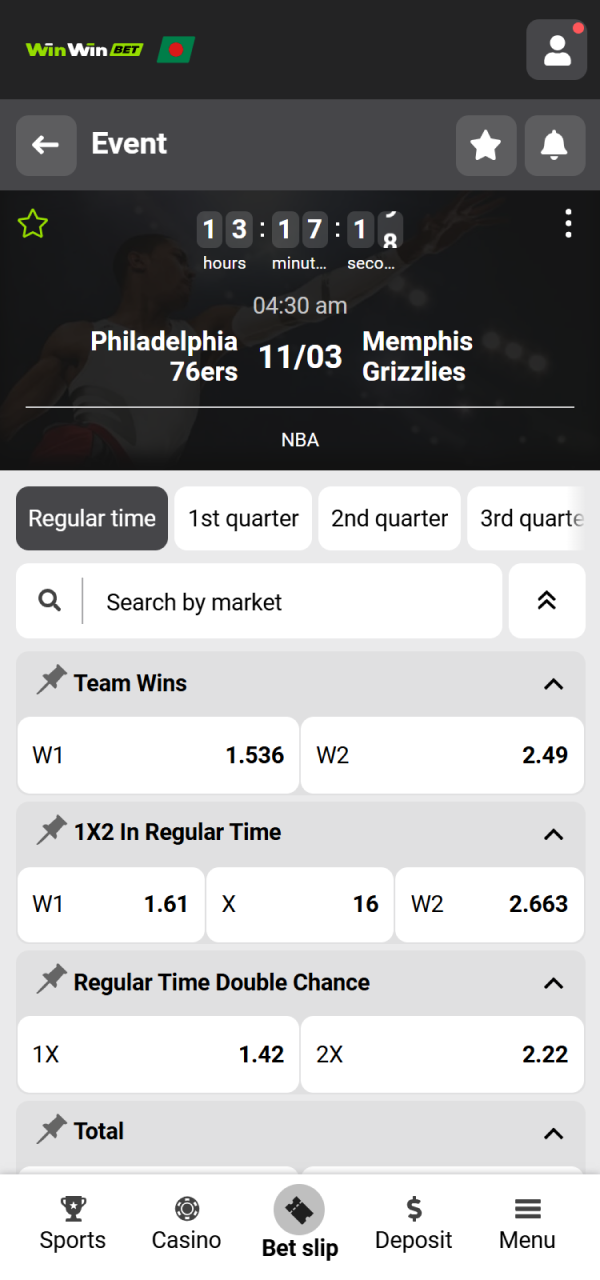
Task: Open the three-dot event options menu
Action: click(x=568, y=222)
